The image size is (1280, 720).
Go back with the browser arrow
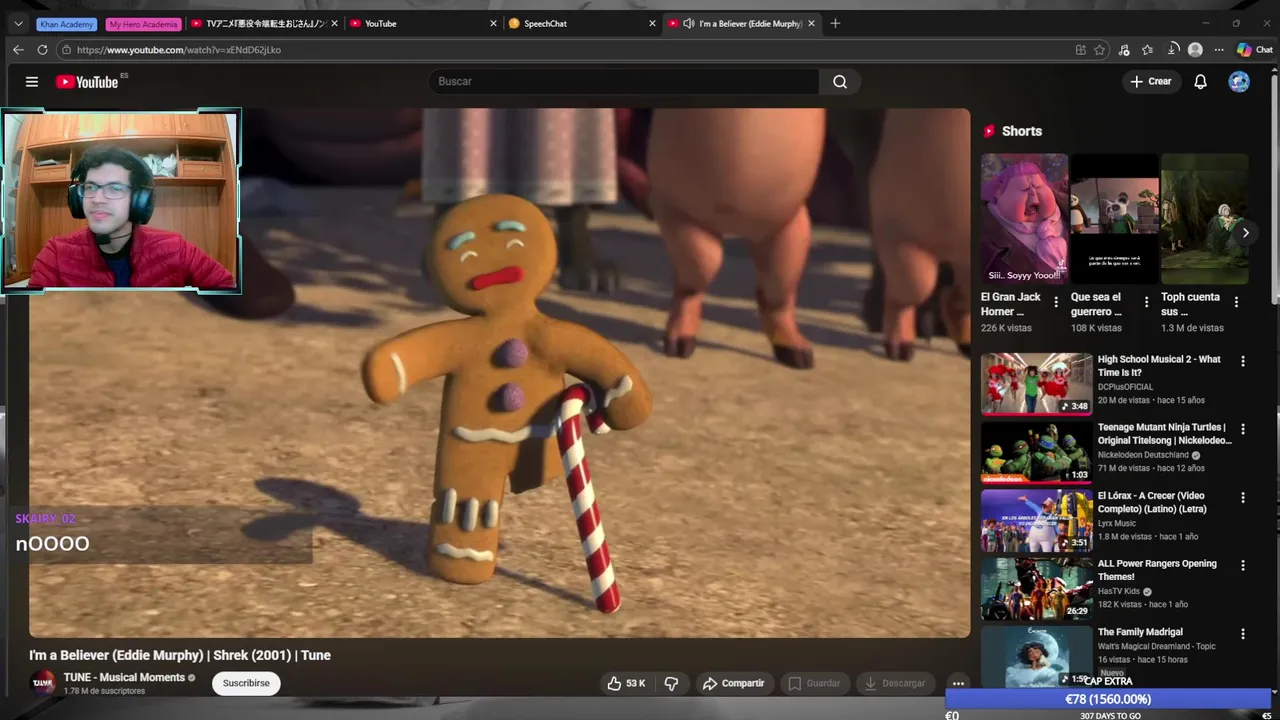[18, 50]
